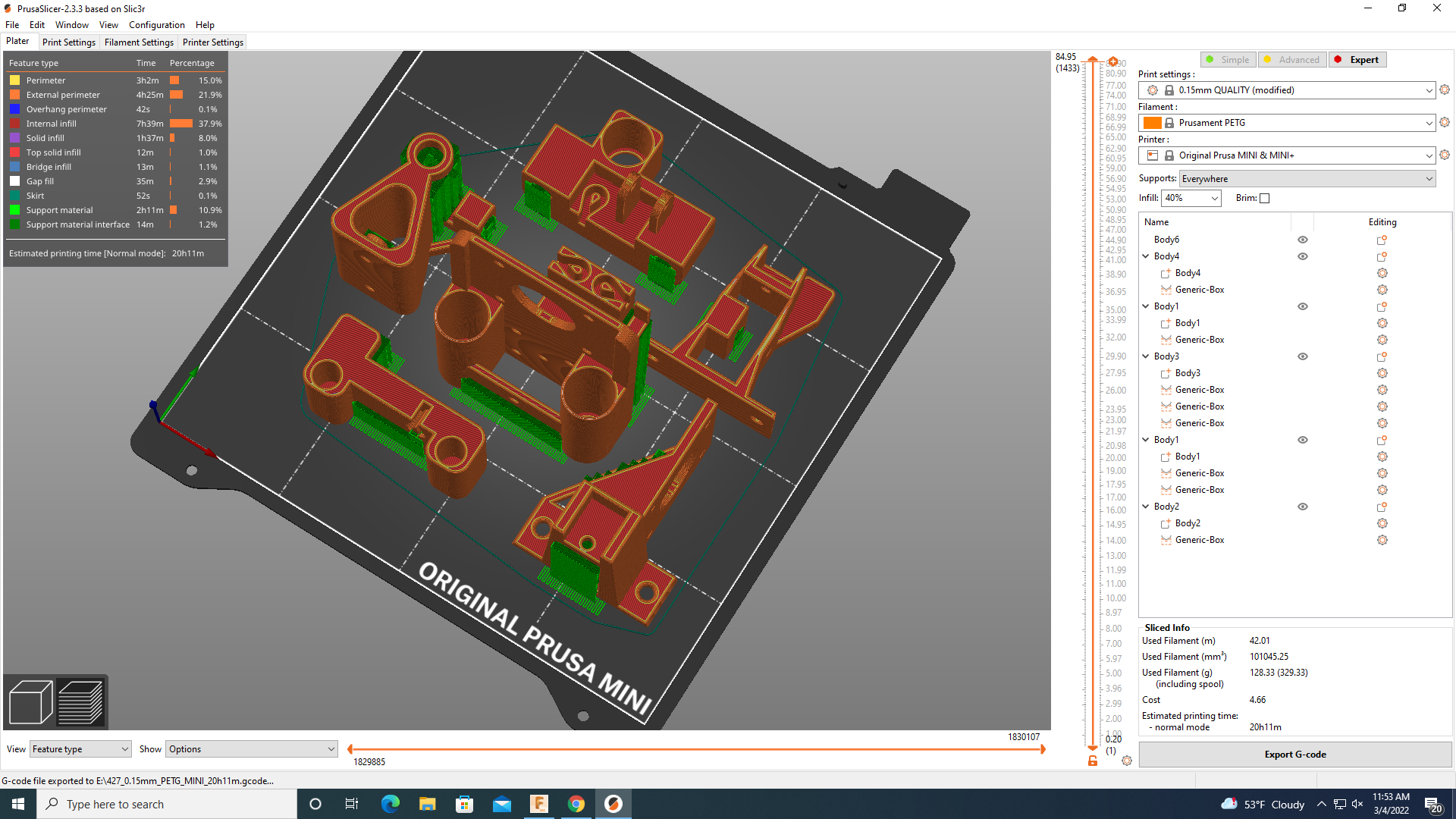Click the Export G-code button

[x=1294, y=754]
